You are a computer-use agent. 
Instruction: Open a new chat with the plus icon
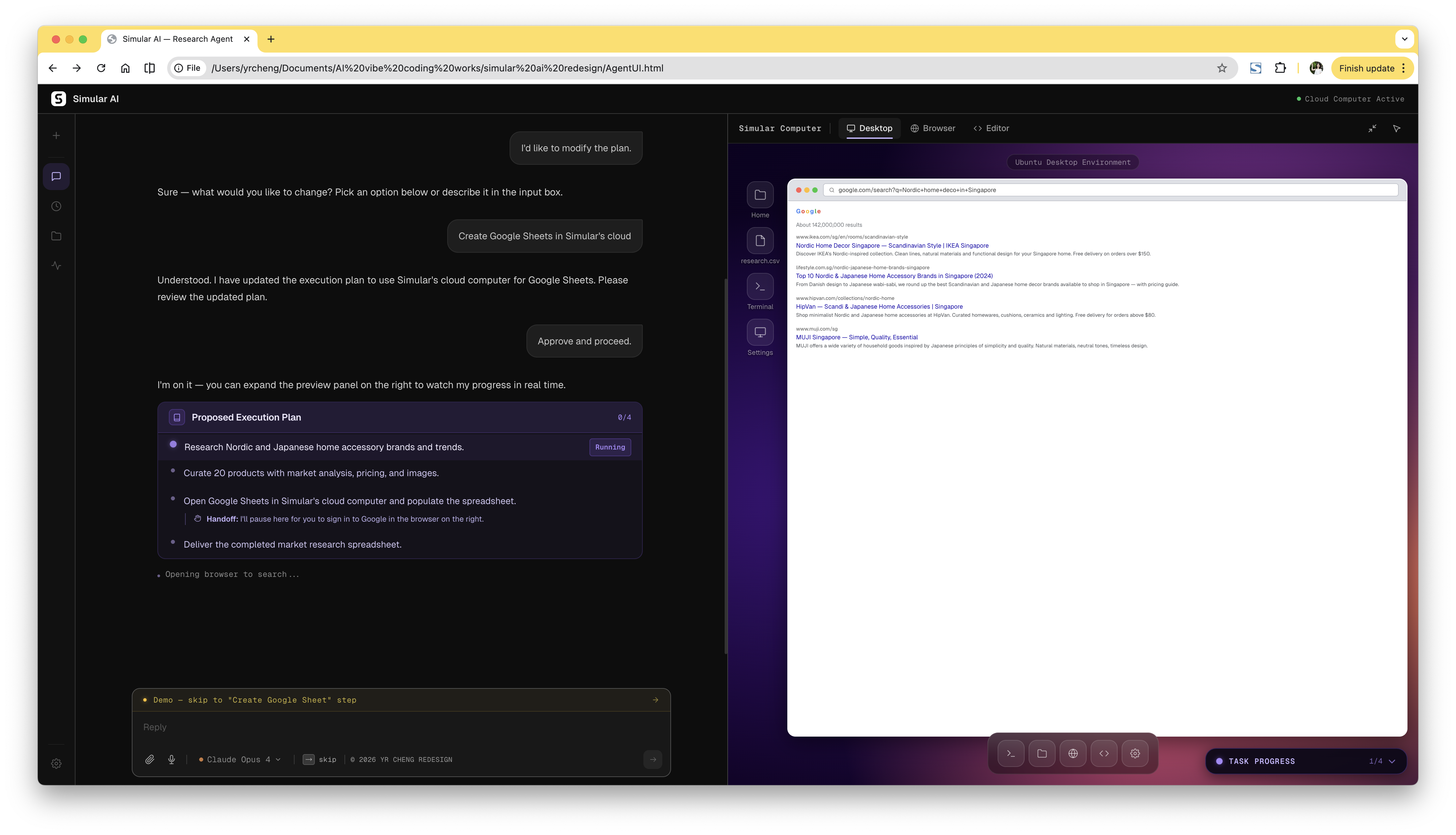tap(56, 135)
